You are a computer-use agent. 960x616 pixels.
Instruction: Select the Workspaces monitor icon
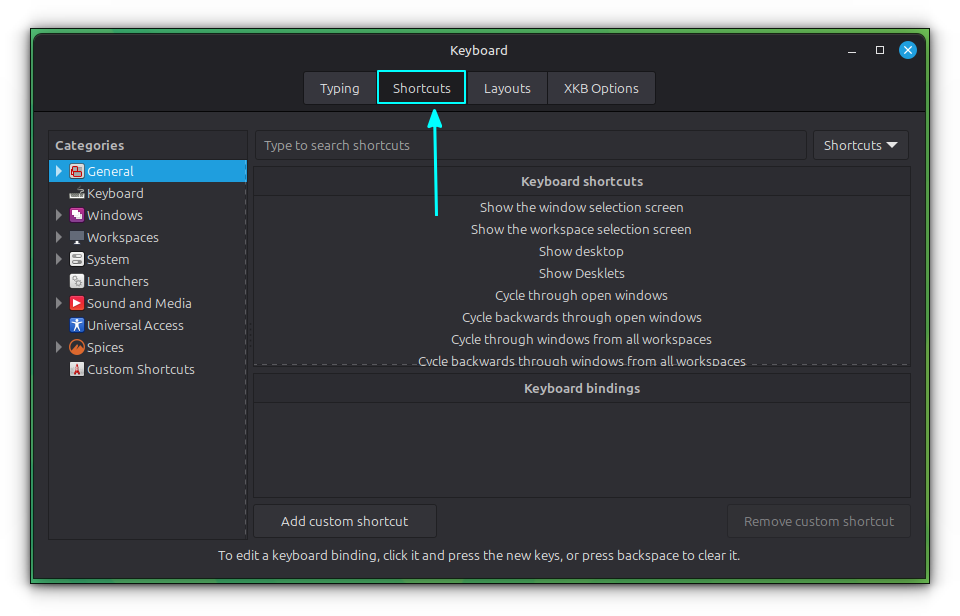[x=76, y=237]
